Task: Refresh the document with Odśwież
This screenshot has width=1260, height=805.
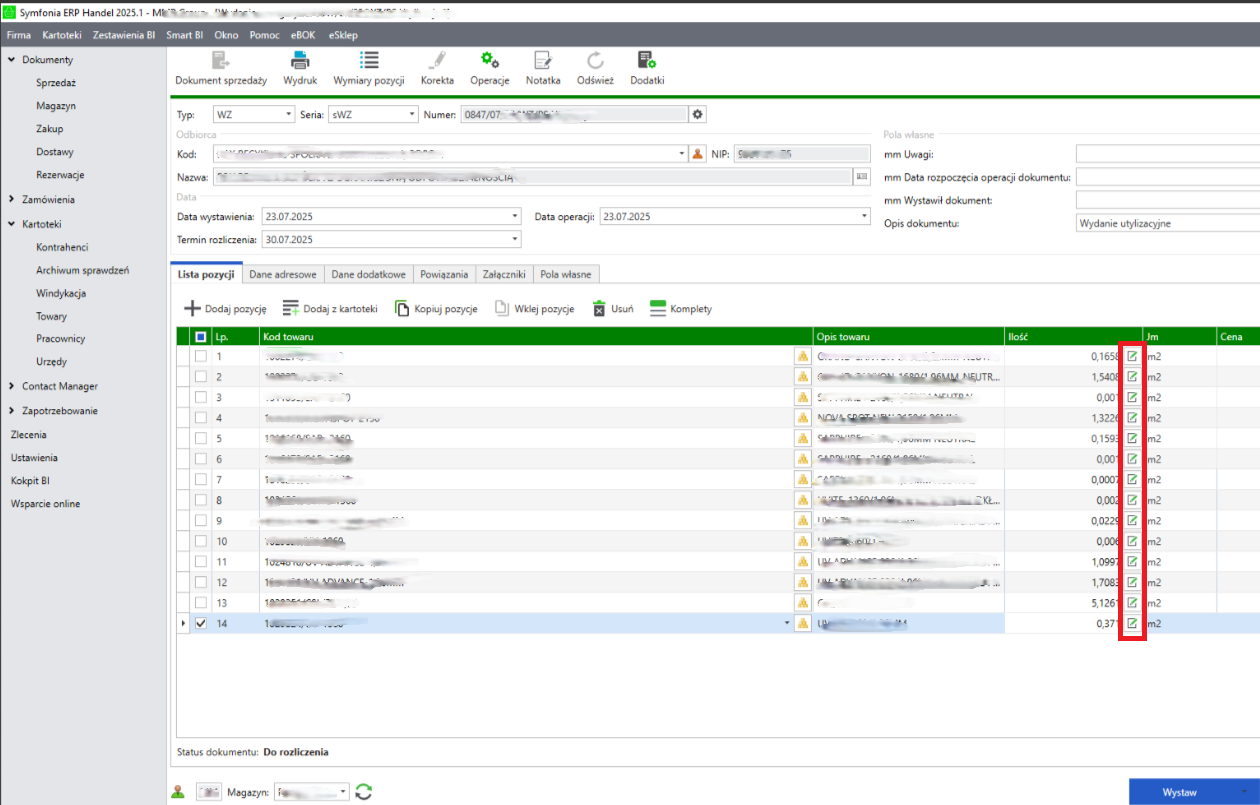Action: pyautogui.click(x=595, y=68)
